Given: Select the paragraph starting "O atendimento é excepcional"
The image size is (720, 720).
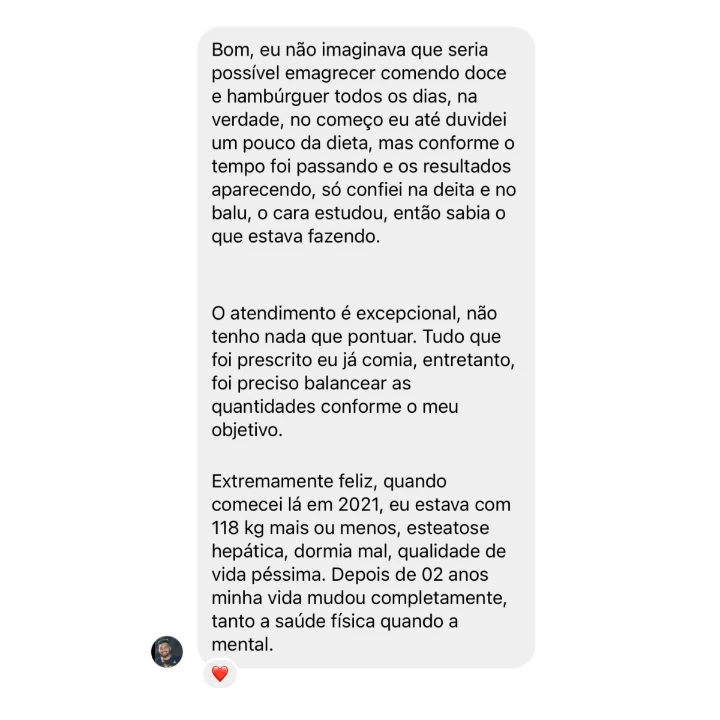Looking at the screenshot, I should point(363,371).
